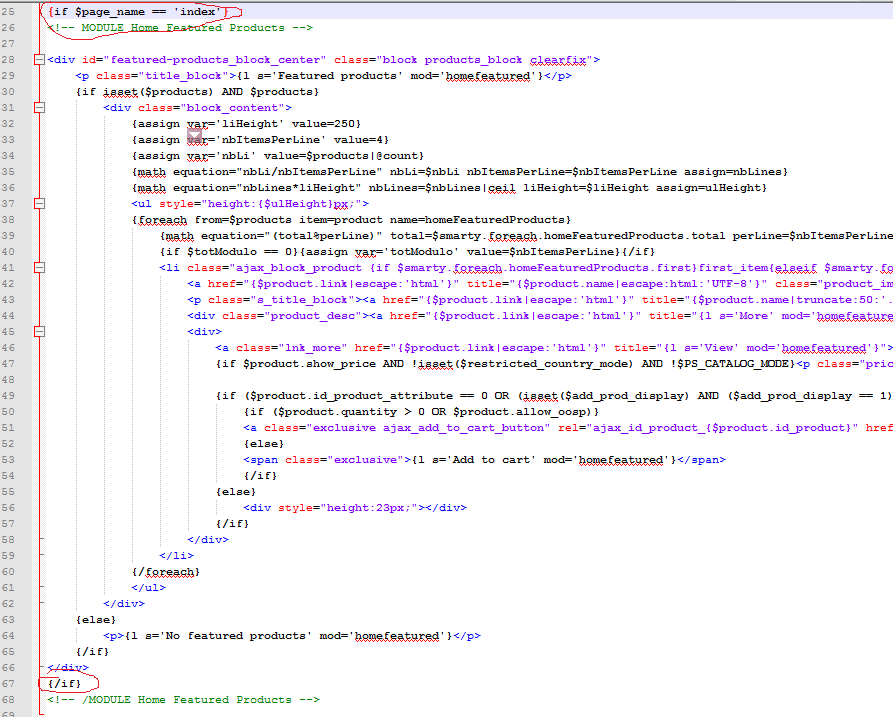Image resolution: width=893 pixels, height=717 pixels.
Task: Click the {else} on line 52
Action: [x=264, y=444]
